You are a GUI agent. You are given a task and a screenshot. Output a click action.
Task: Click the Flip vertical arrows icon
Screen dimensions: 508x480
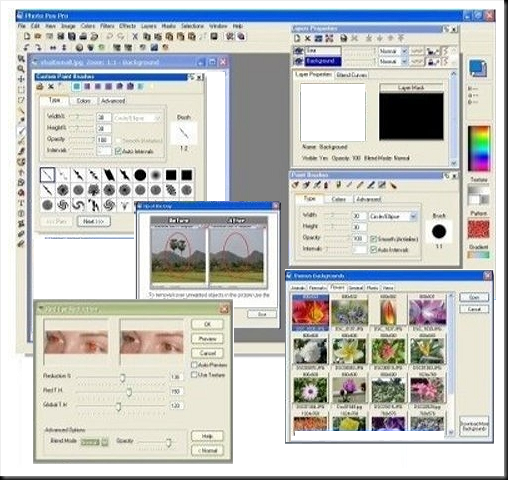(x=64, y=48)
